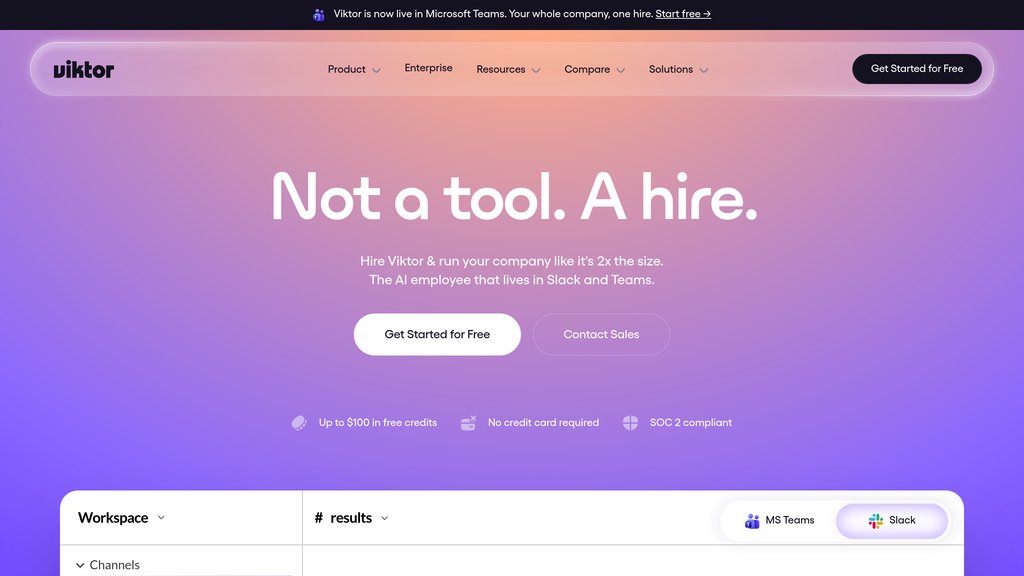Click the 'SOC 2 compliant' text
The width and height of the screenshot is (1024, 576).
pyautogui.click(x=691, y=423)
